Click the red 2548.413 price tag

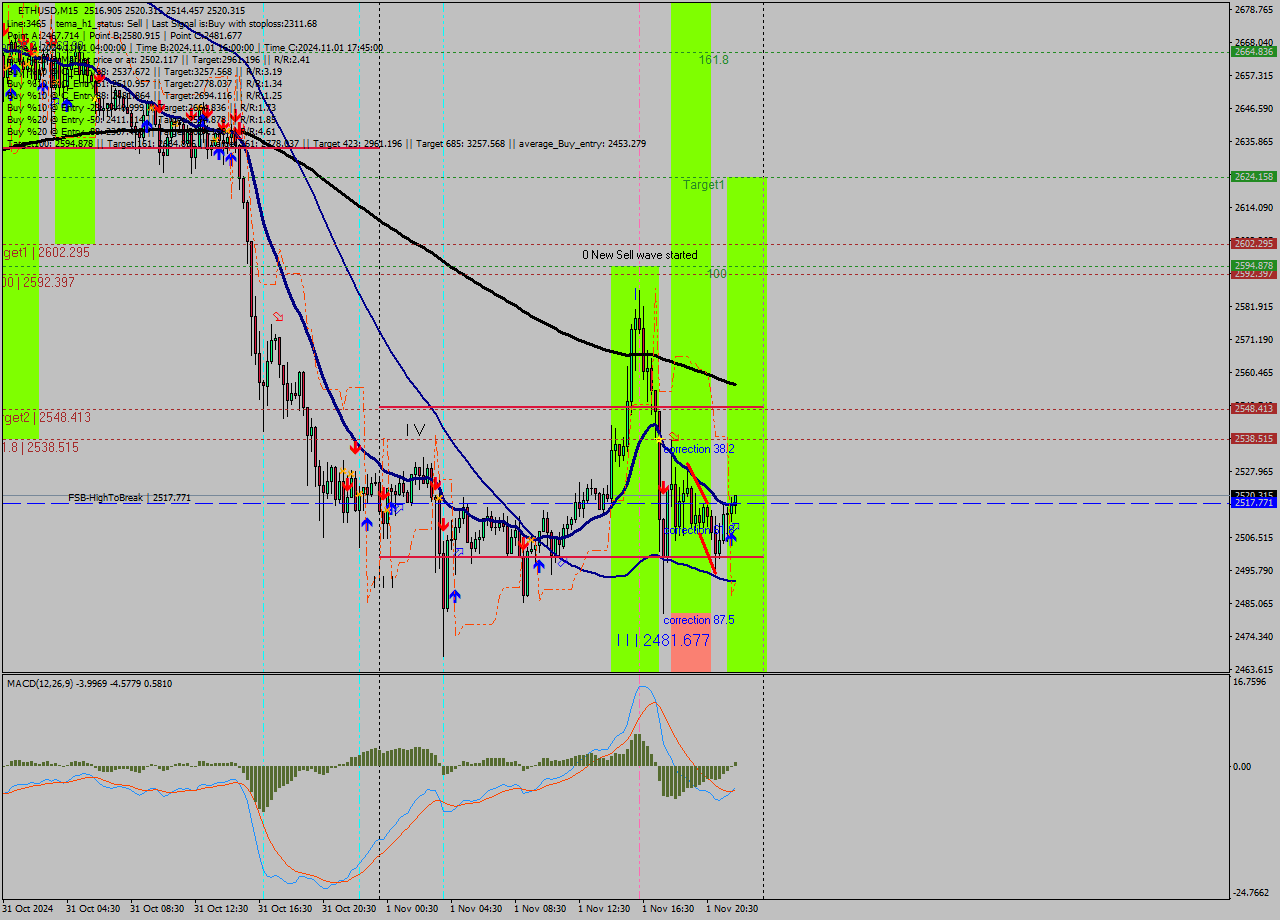click(x=1252, y=408)
